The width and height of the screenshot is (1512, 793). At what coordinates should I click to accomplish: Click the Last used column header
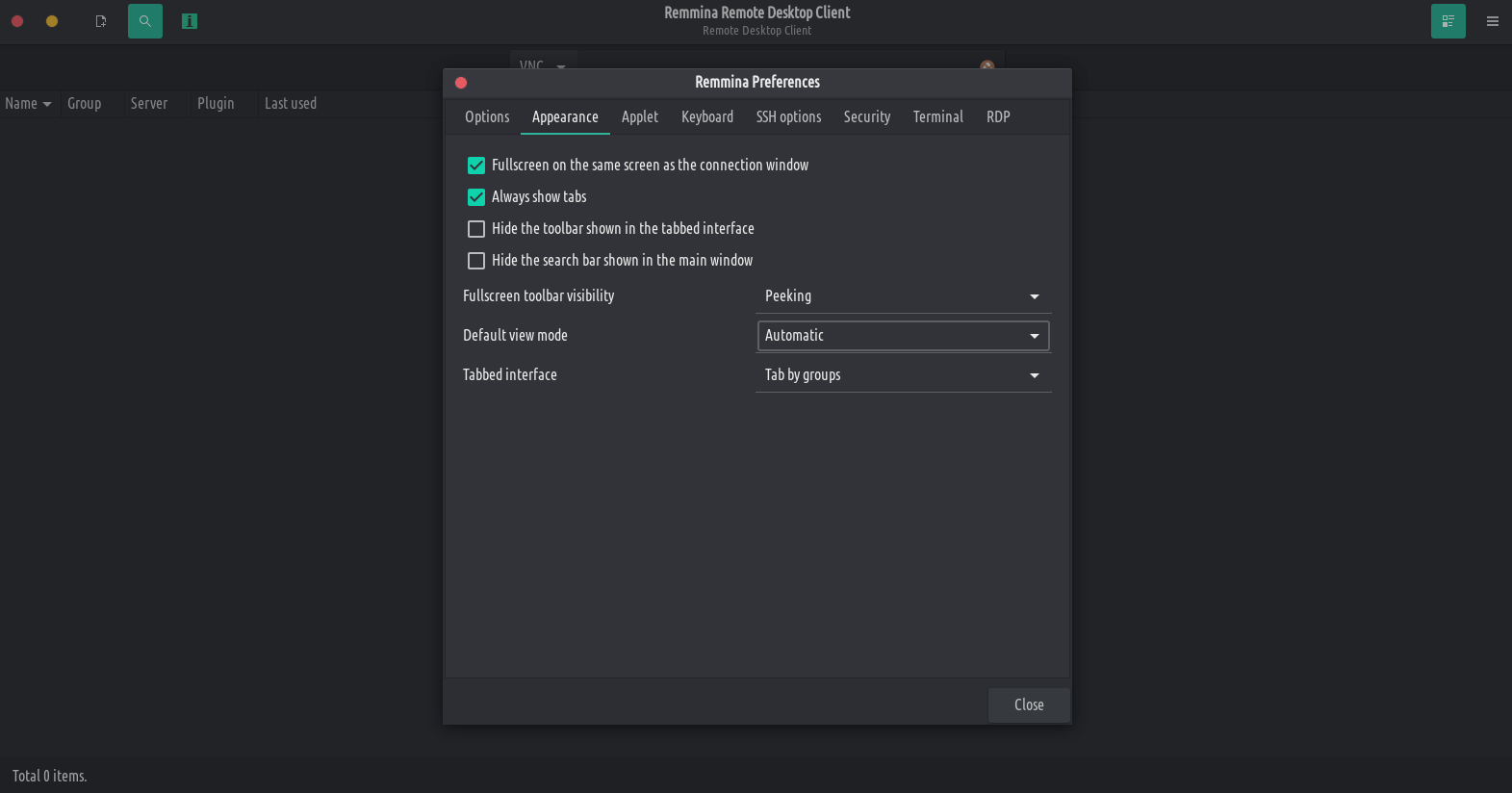pos(291,104)
